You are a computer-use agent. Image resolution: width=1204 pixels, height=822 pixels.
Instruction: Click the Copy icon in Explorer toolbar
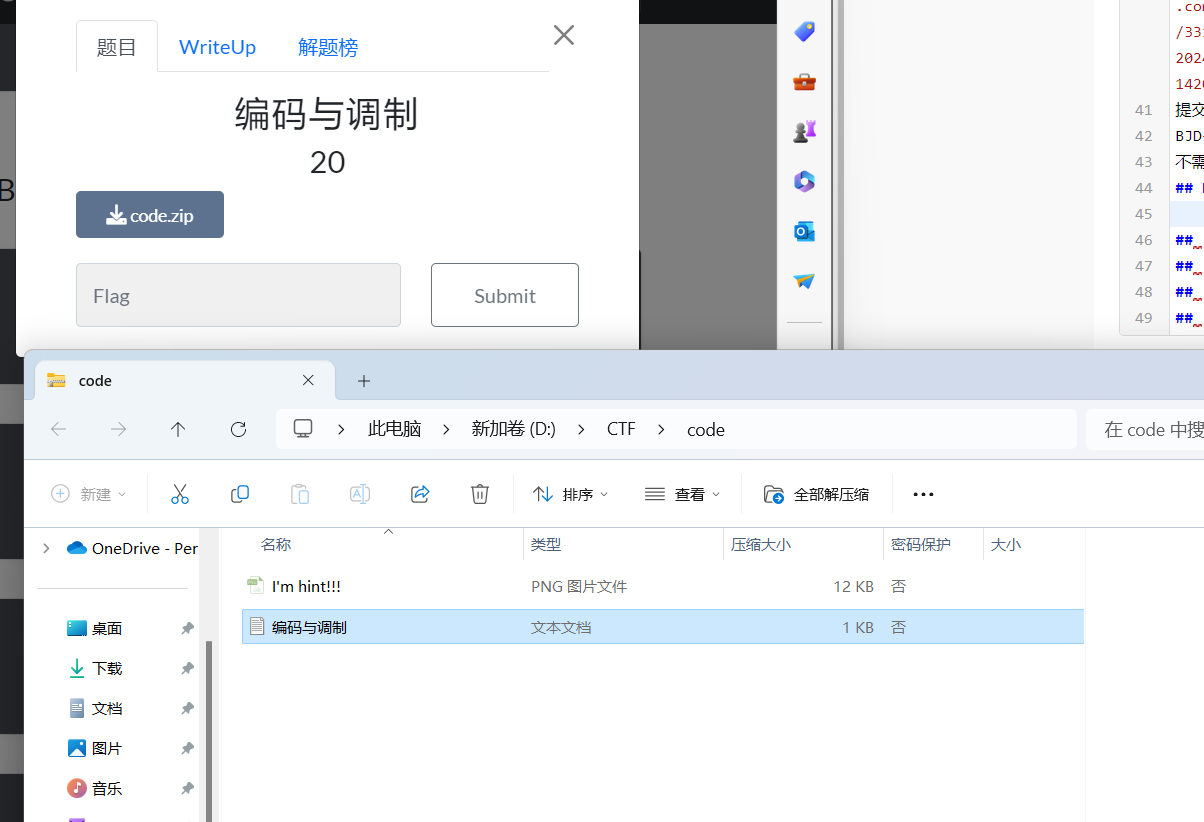pyautogui.click(x=240, y=494)
